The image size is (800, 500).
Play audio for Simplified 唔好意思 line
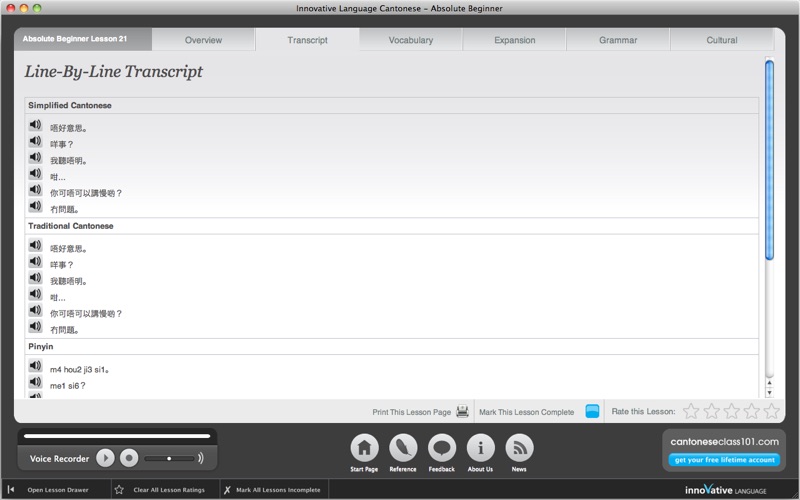pos(35,124)
